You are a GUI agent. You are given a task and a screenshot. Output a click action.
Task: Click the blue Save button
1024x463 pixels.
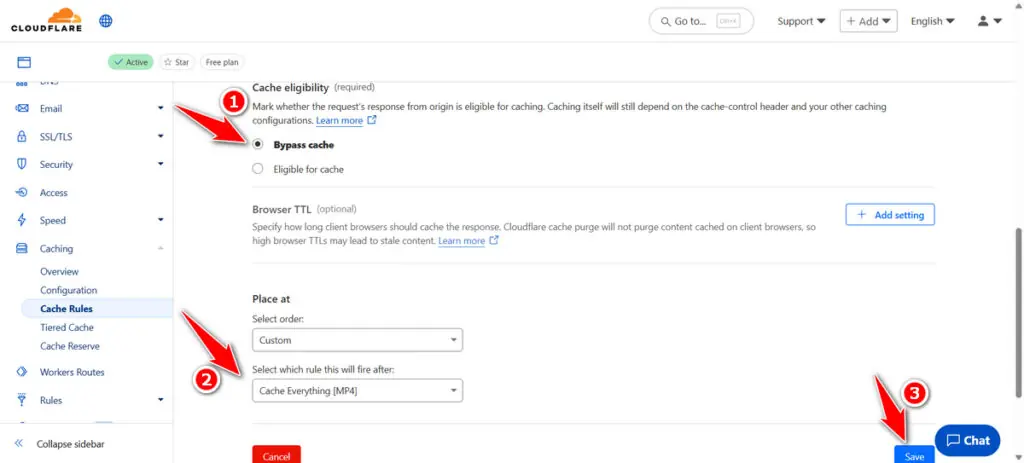(914, 455)
